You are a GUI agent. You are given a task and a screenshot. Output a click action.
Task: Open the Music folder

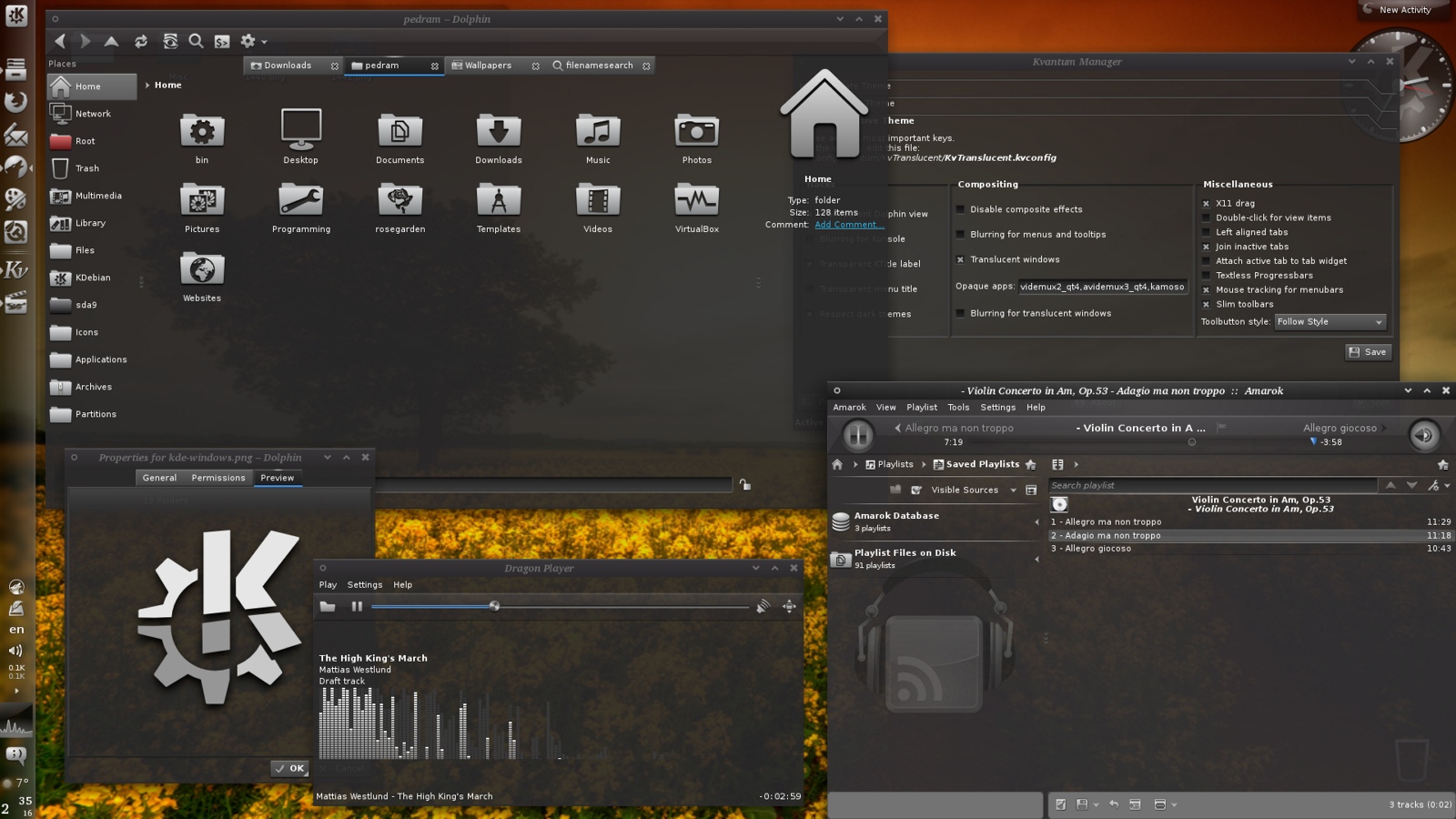[598, 139]
